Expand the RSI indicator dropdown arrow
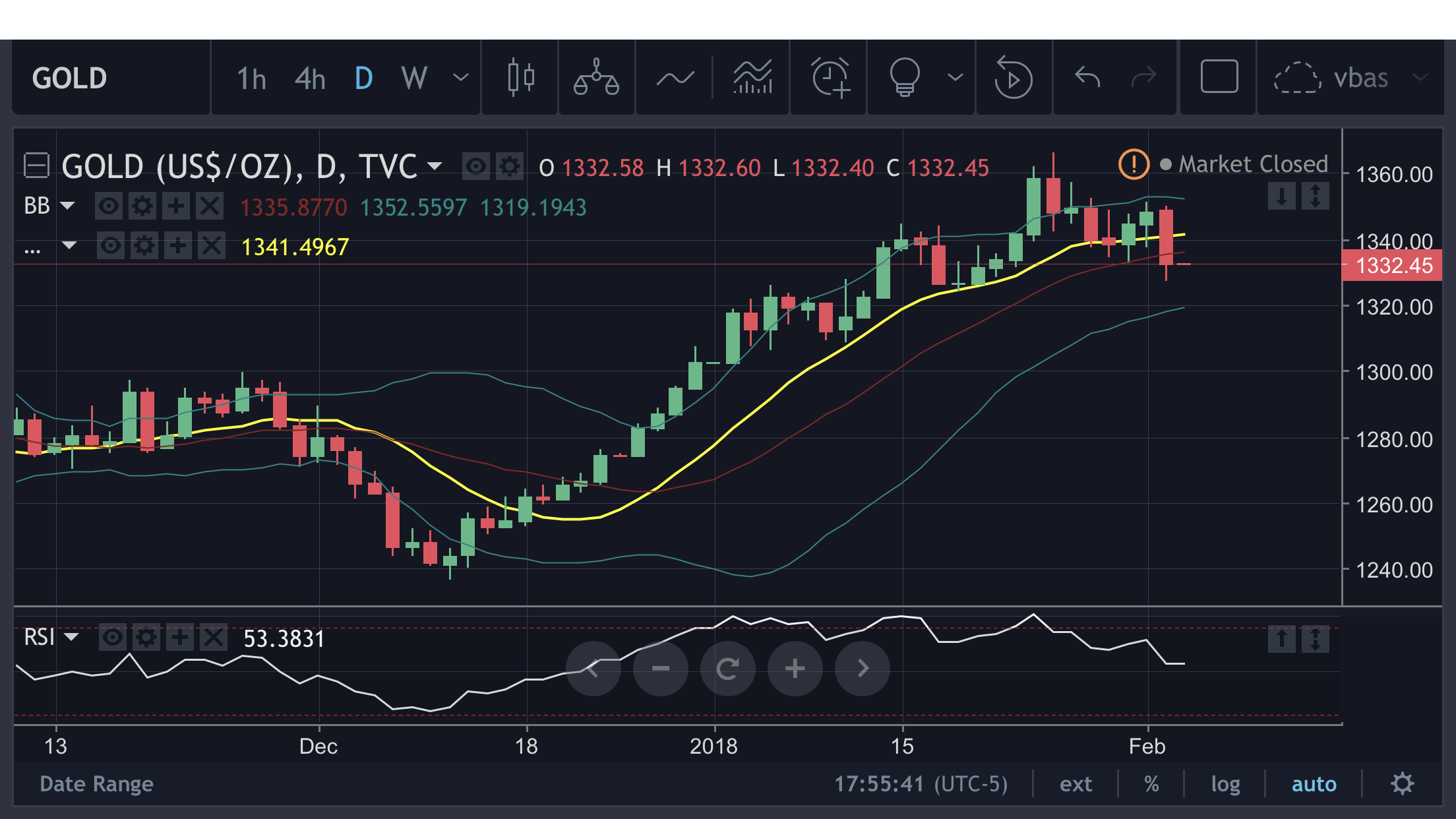 point(71,637)
